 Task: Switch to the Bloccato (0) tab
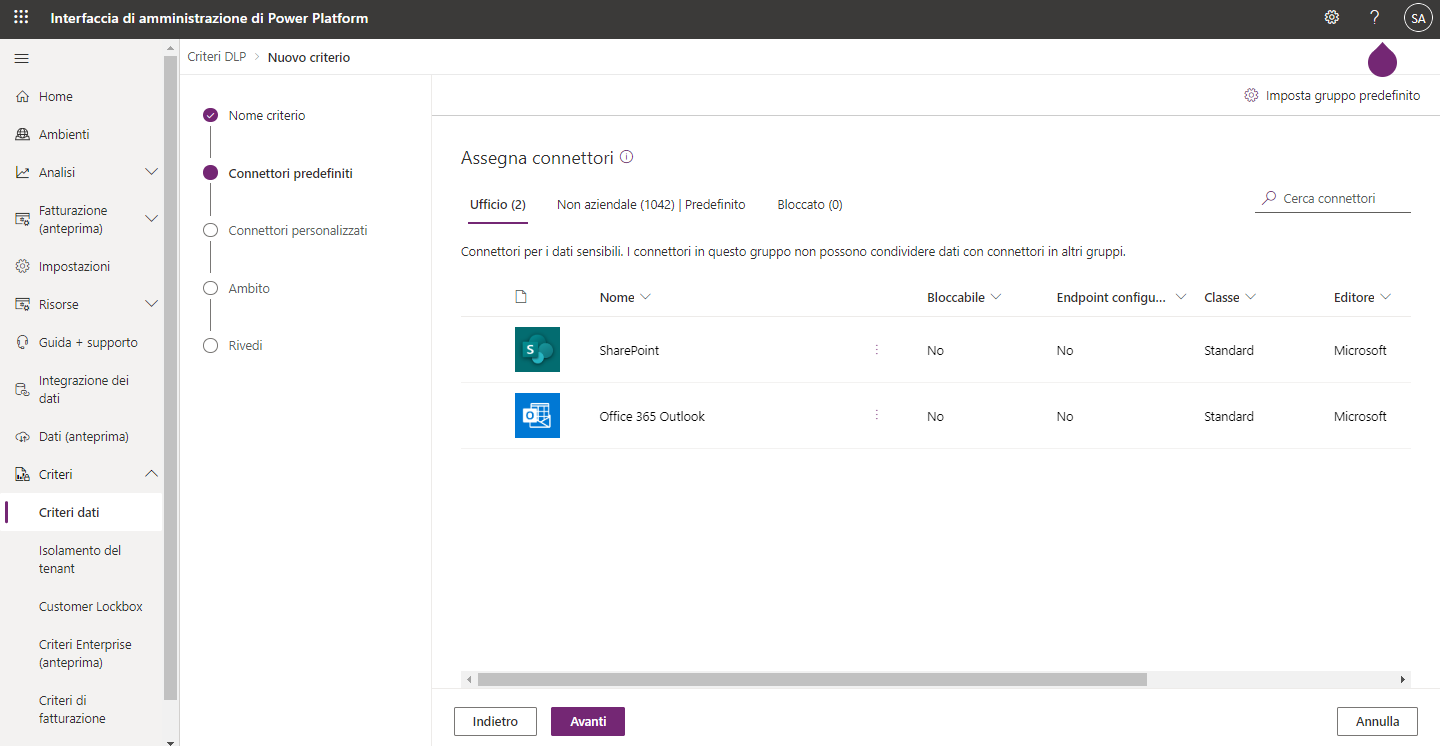(810, 204)
